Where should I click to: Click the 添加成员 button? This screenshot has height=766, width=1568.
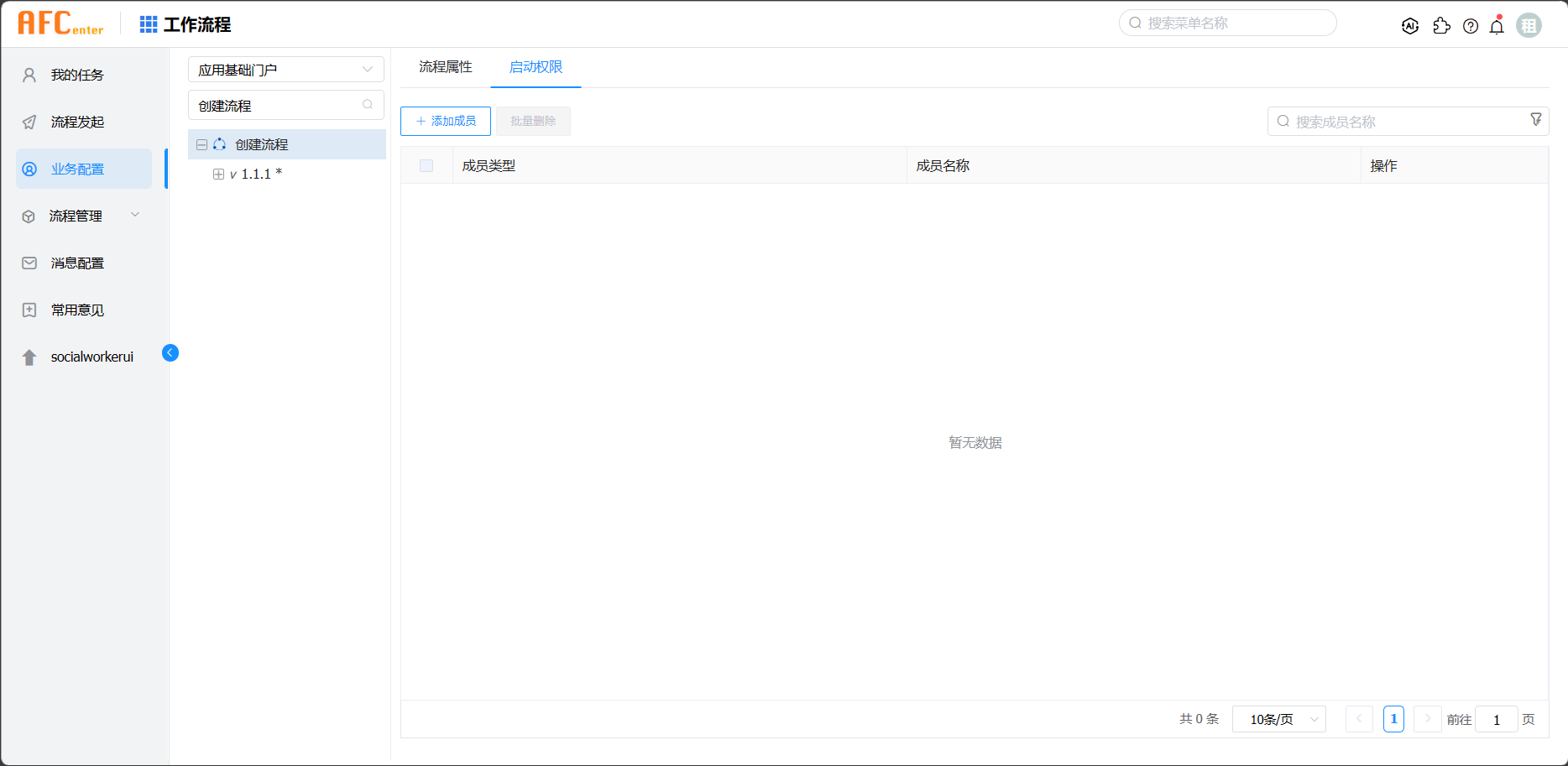446,121
